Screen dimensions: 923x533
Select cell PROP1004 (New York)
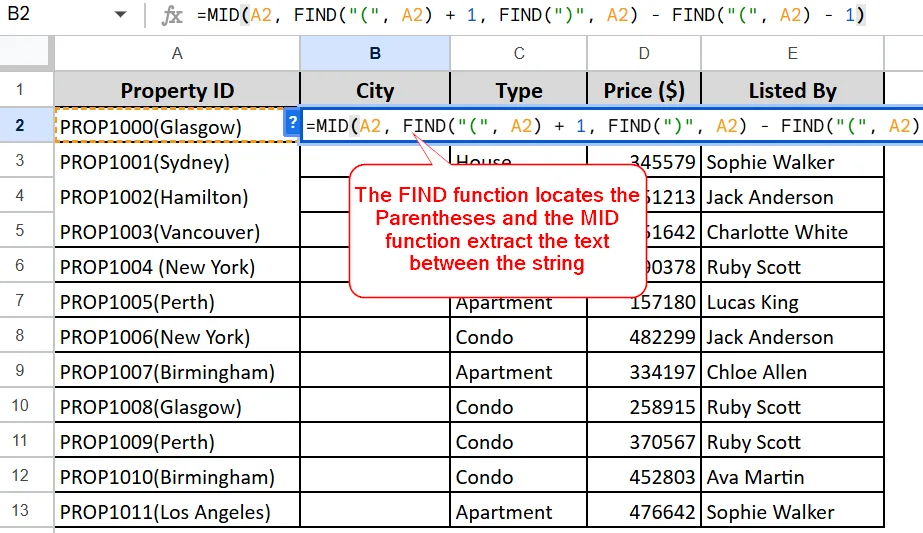177,266
